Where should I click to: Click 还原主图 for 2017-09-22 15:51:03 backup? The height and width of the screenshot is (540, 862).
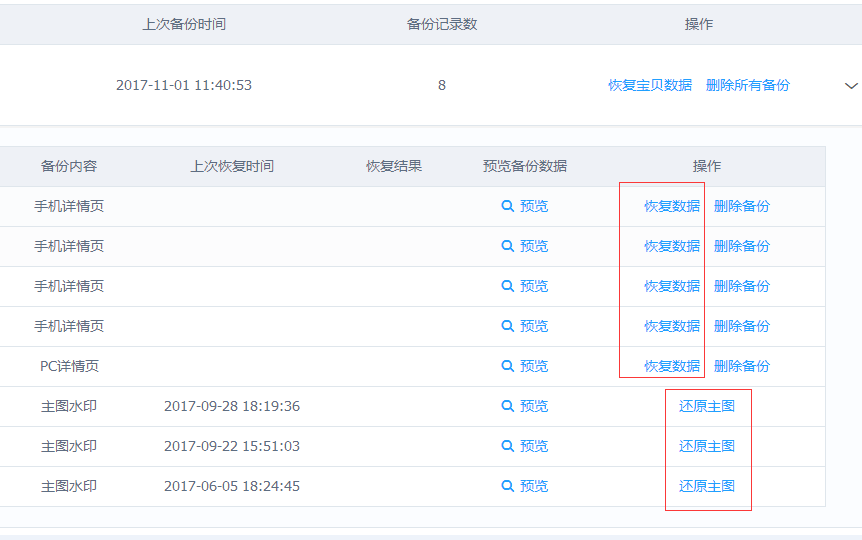click(707, 447)
